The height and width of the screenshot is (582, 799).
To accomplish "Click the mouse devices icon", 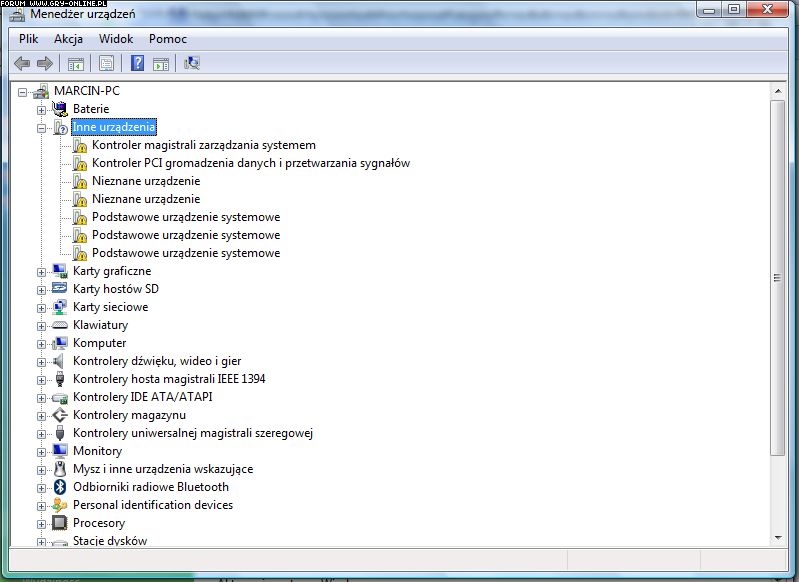I will [60, 469].
